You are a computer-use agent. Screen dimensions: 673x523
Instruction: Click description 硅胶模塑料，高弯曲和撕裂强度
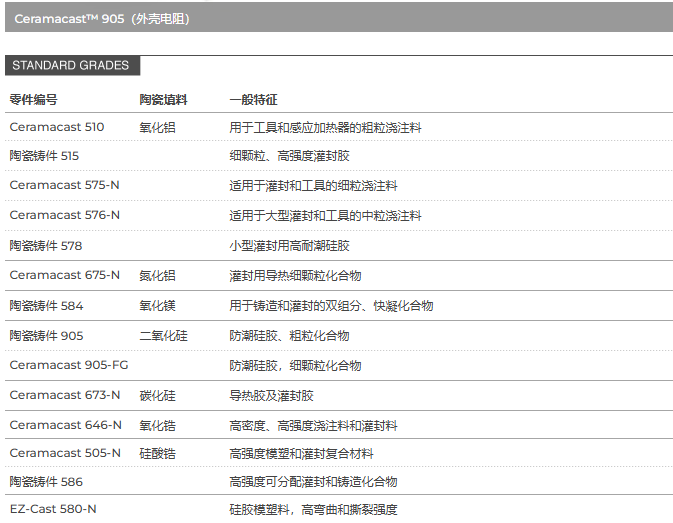313,510
